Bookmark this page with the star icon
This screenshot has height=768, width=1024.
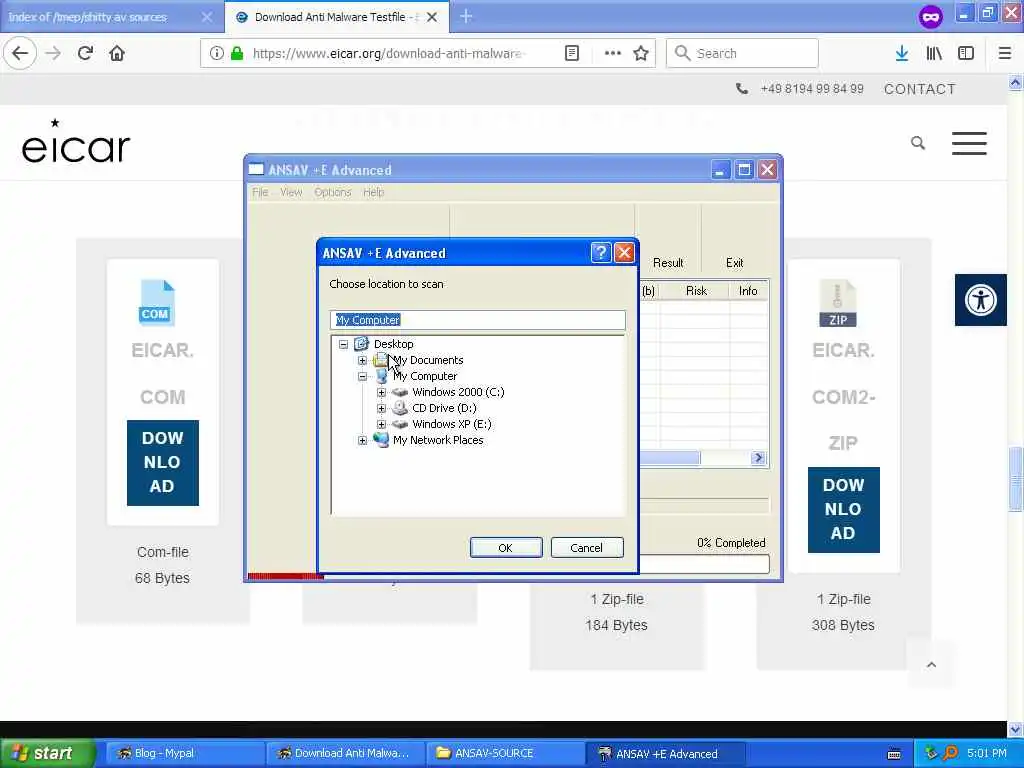tap(641, 53)
